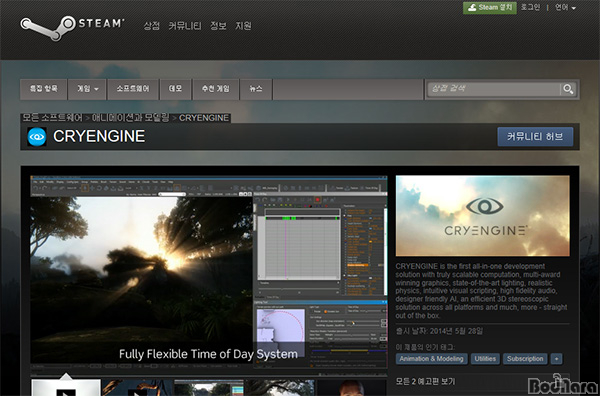
Task: Select the fourth thumbnail in the strip
Action: (280, 387)
